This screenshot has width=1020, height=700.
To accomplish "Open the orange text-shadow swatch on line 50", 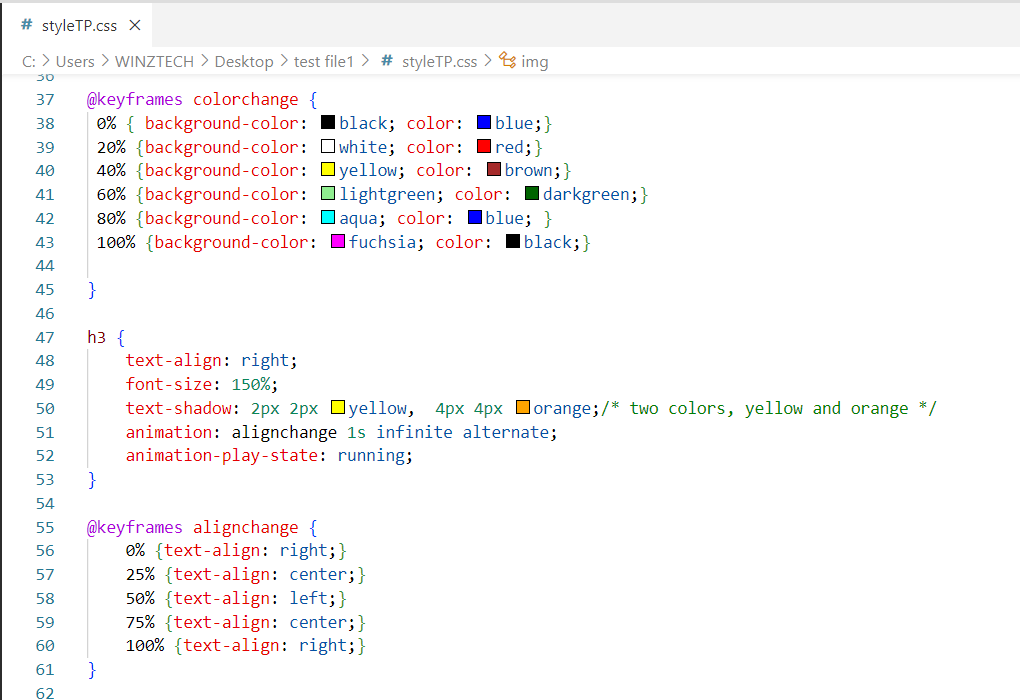I will click(522, 407).
